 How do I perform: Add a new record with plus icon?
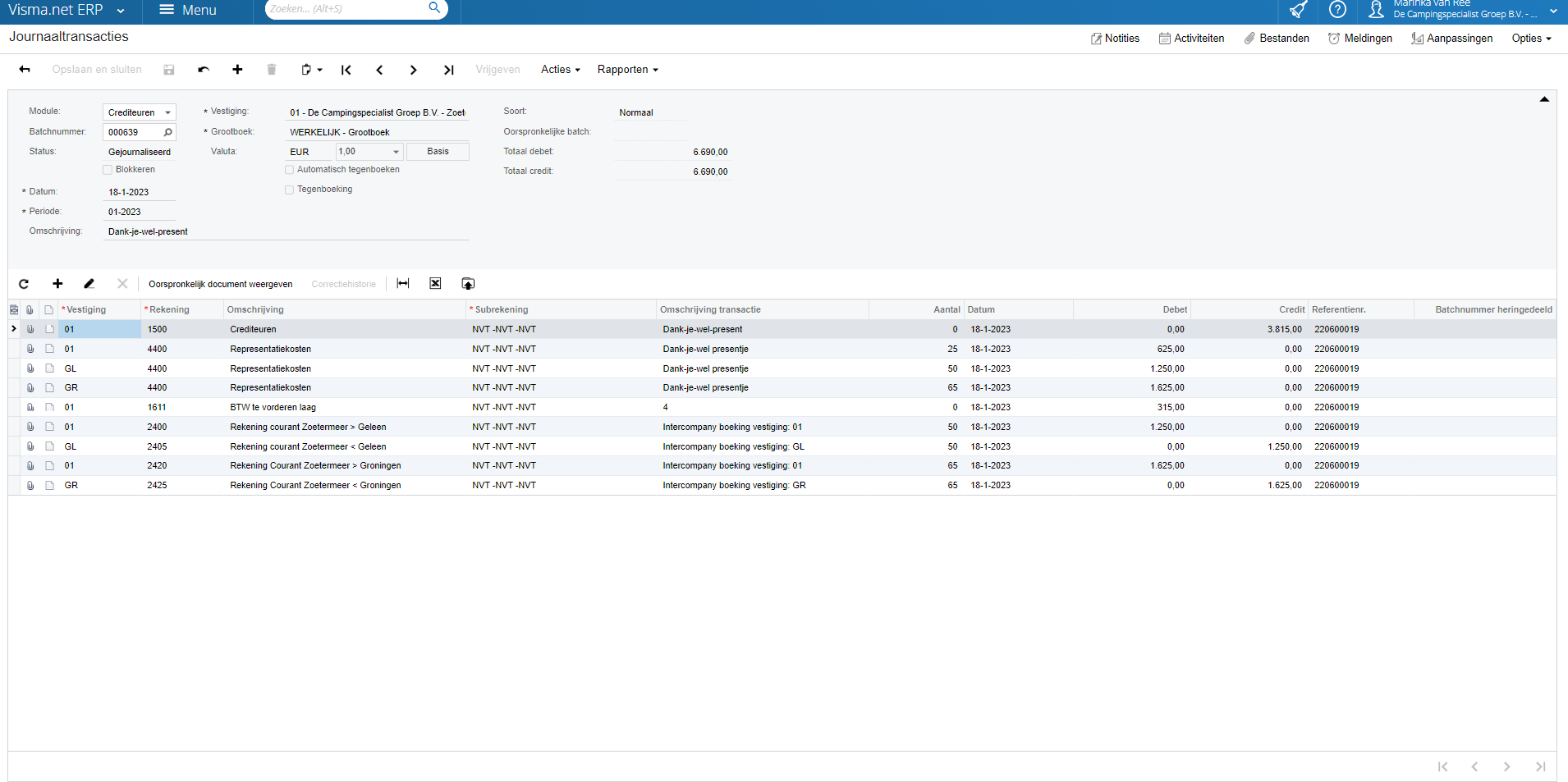pyautogui.click(x=237, y=70)
